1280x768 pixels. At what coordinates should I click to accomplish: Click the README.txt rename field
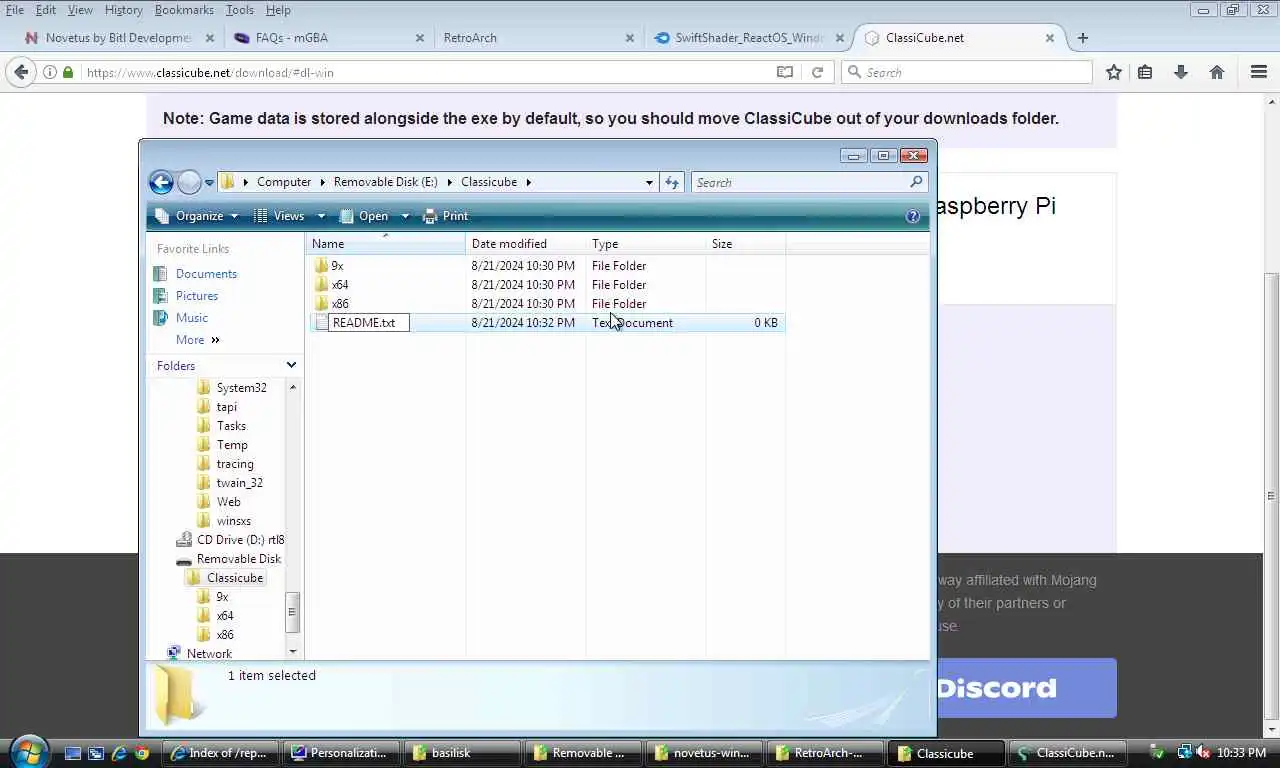pos(368,323)
